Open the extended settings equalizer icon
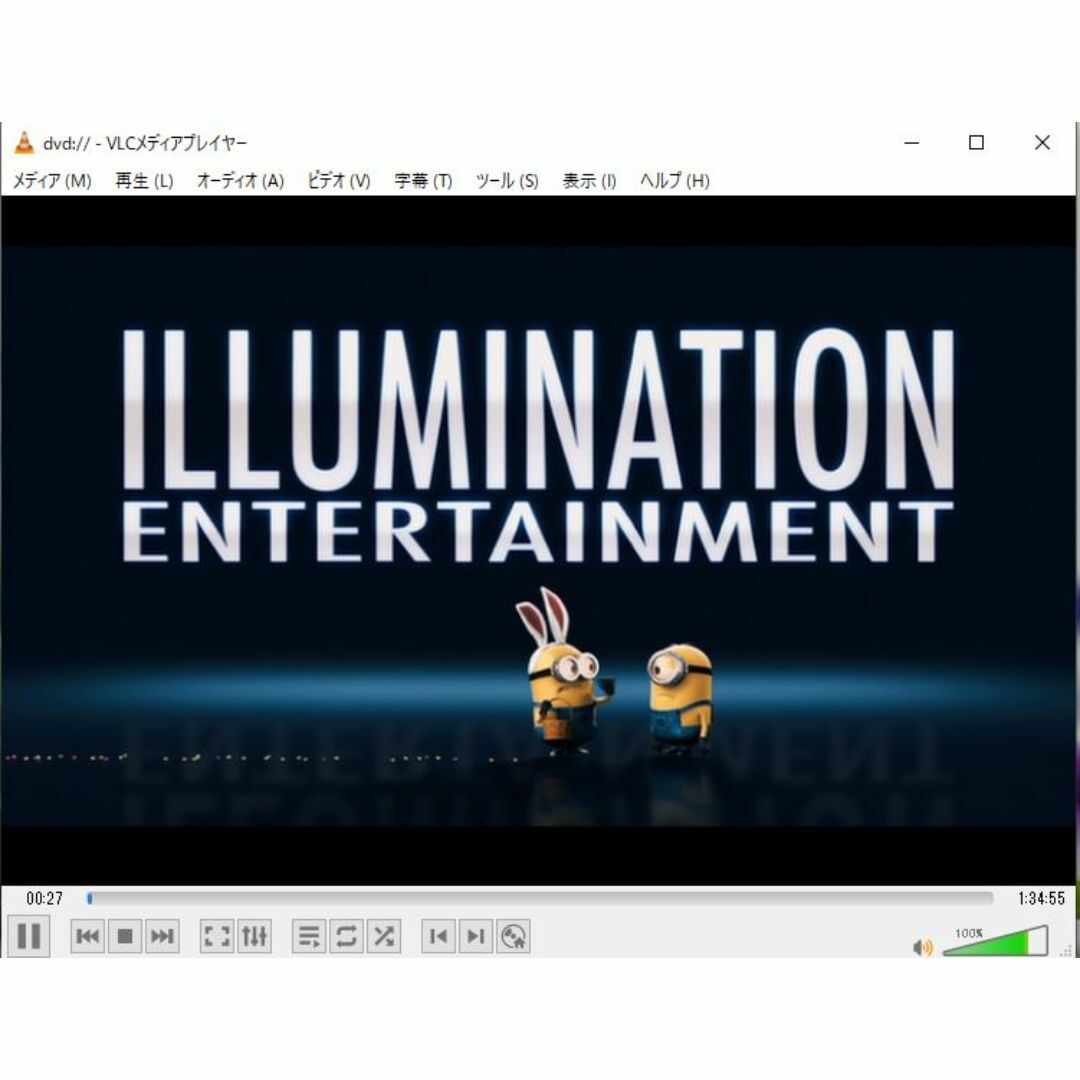1080x1080 pixels. [x=254, y=936]
